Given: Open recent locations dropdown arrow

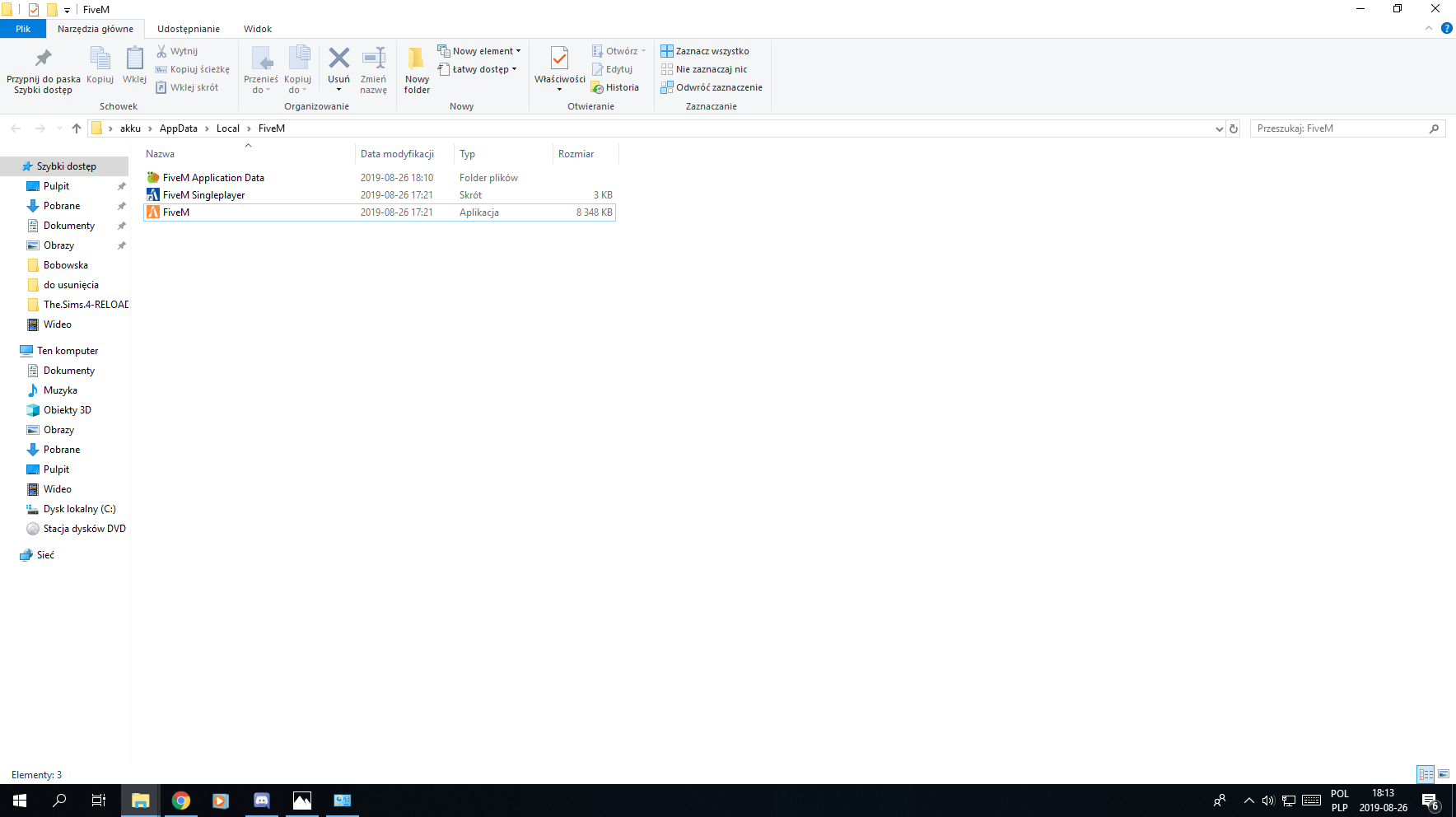Looking at the screenshot, I should tap(59, 128).
